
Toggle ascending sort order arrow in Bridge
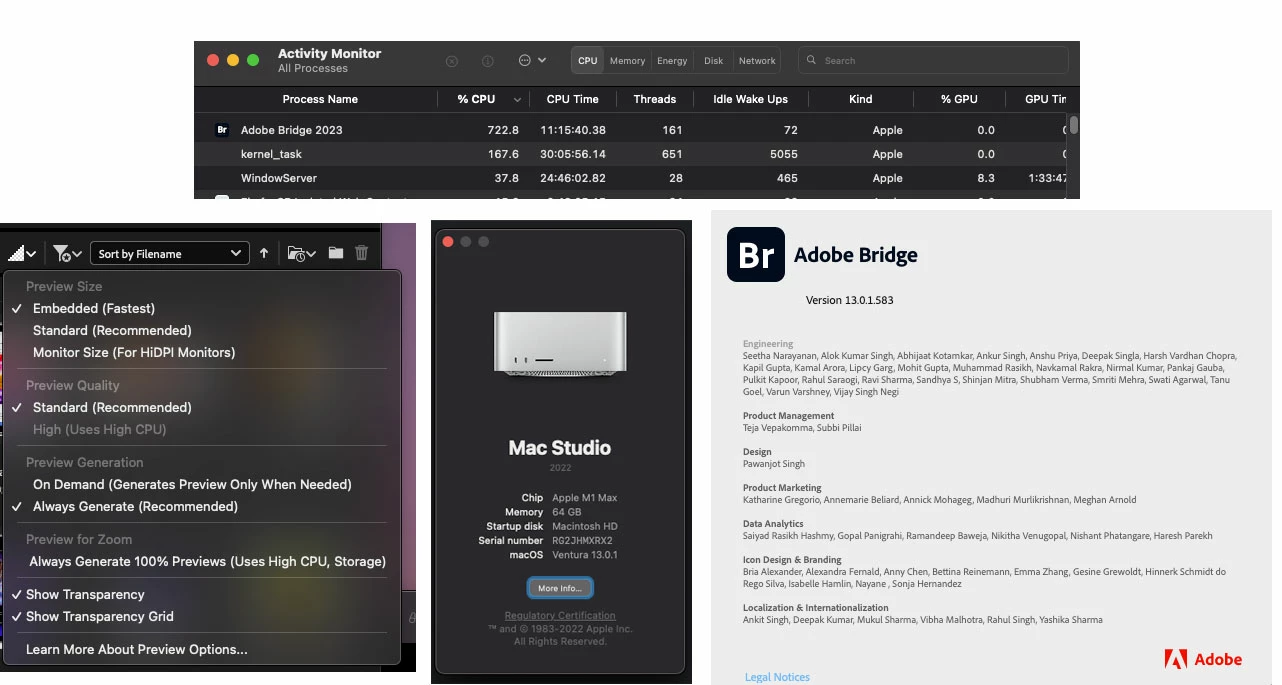pos(264,254)
